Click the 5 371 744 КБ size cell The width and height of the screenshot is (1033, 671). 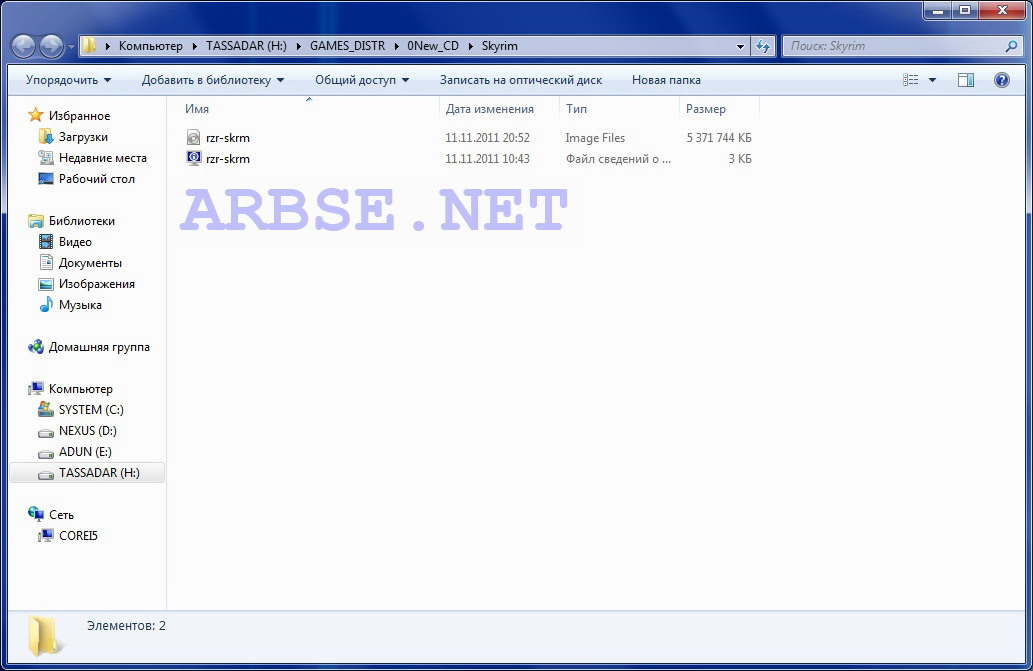(719, 138)
